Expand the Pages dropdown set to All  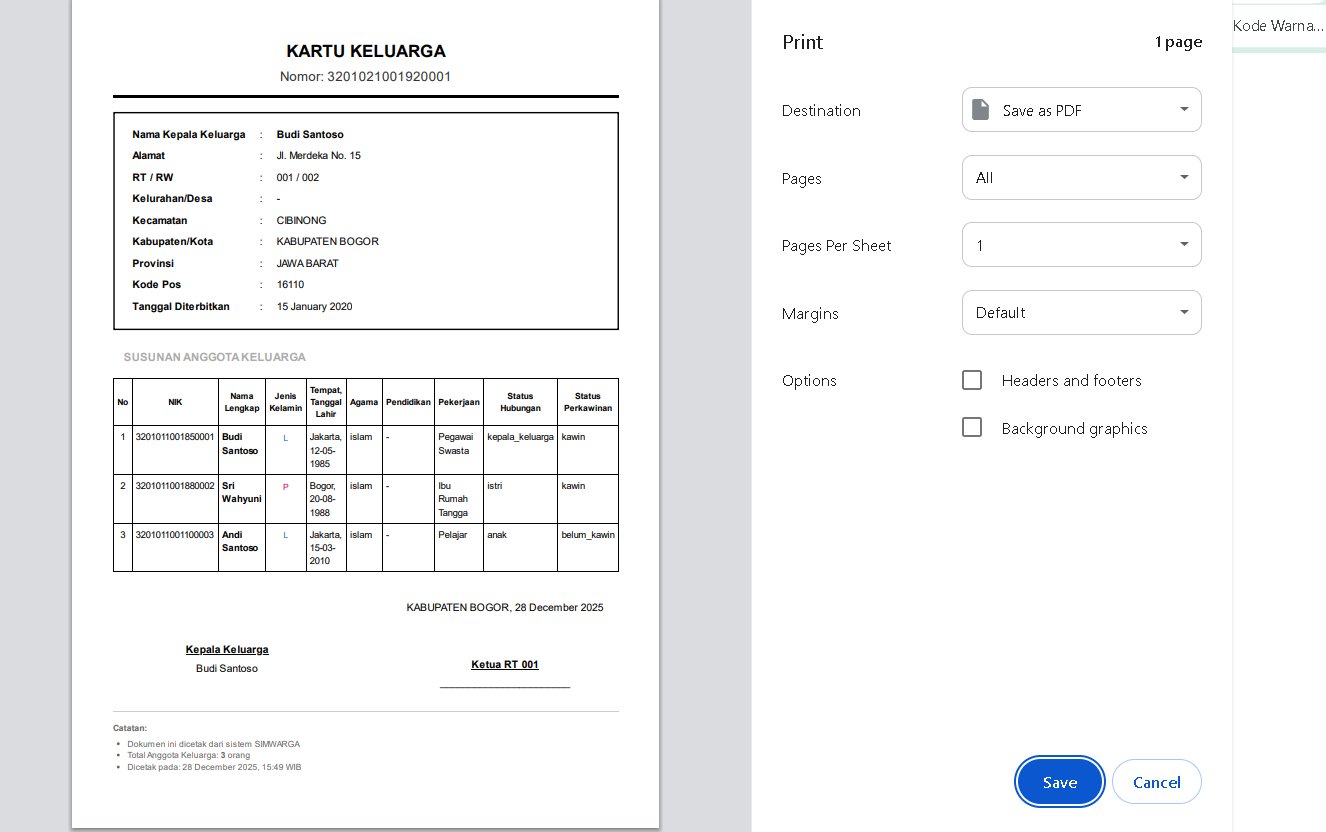click(1081, 178)
